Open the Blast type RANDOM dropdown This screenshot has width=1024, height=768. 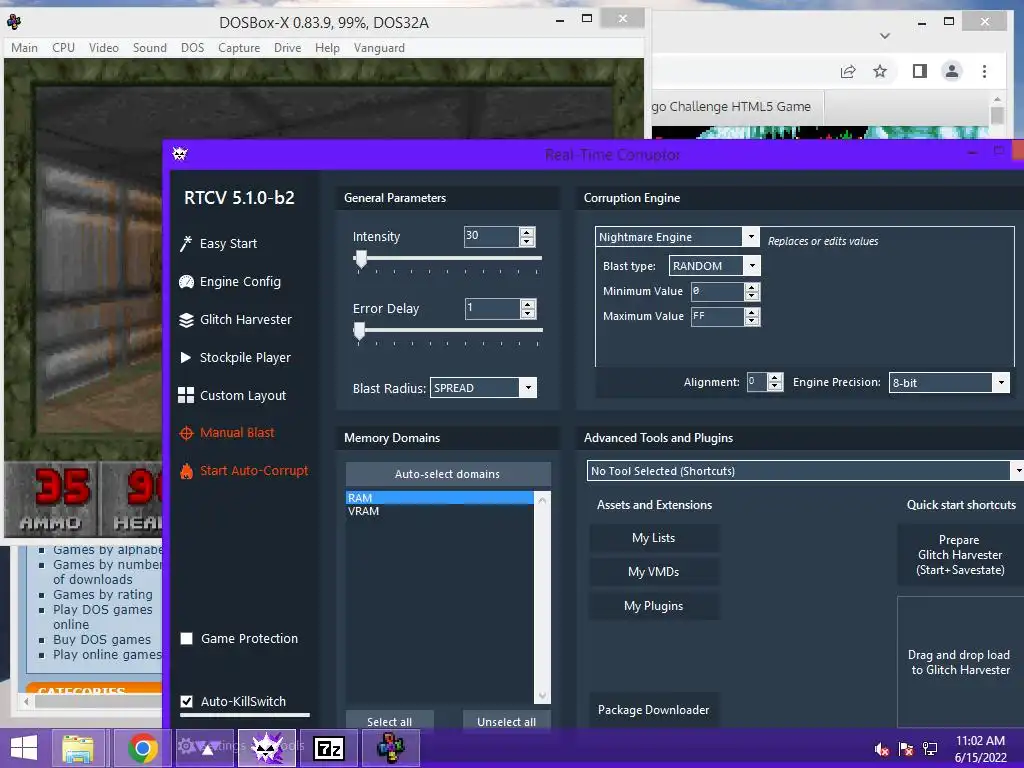point(752,265)
